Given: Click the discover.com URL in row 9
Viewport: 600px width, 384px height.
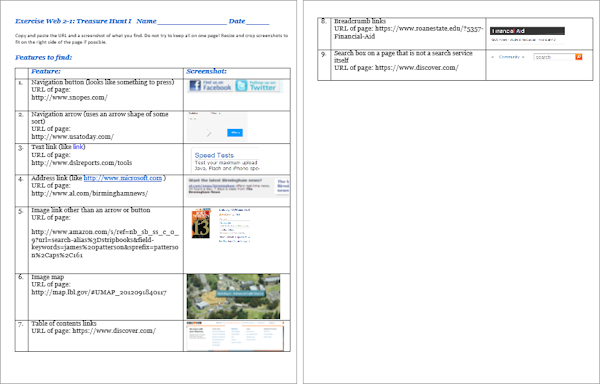Looking at the screenshot, I should 417,68.
